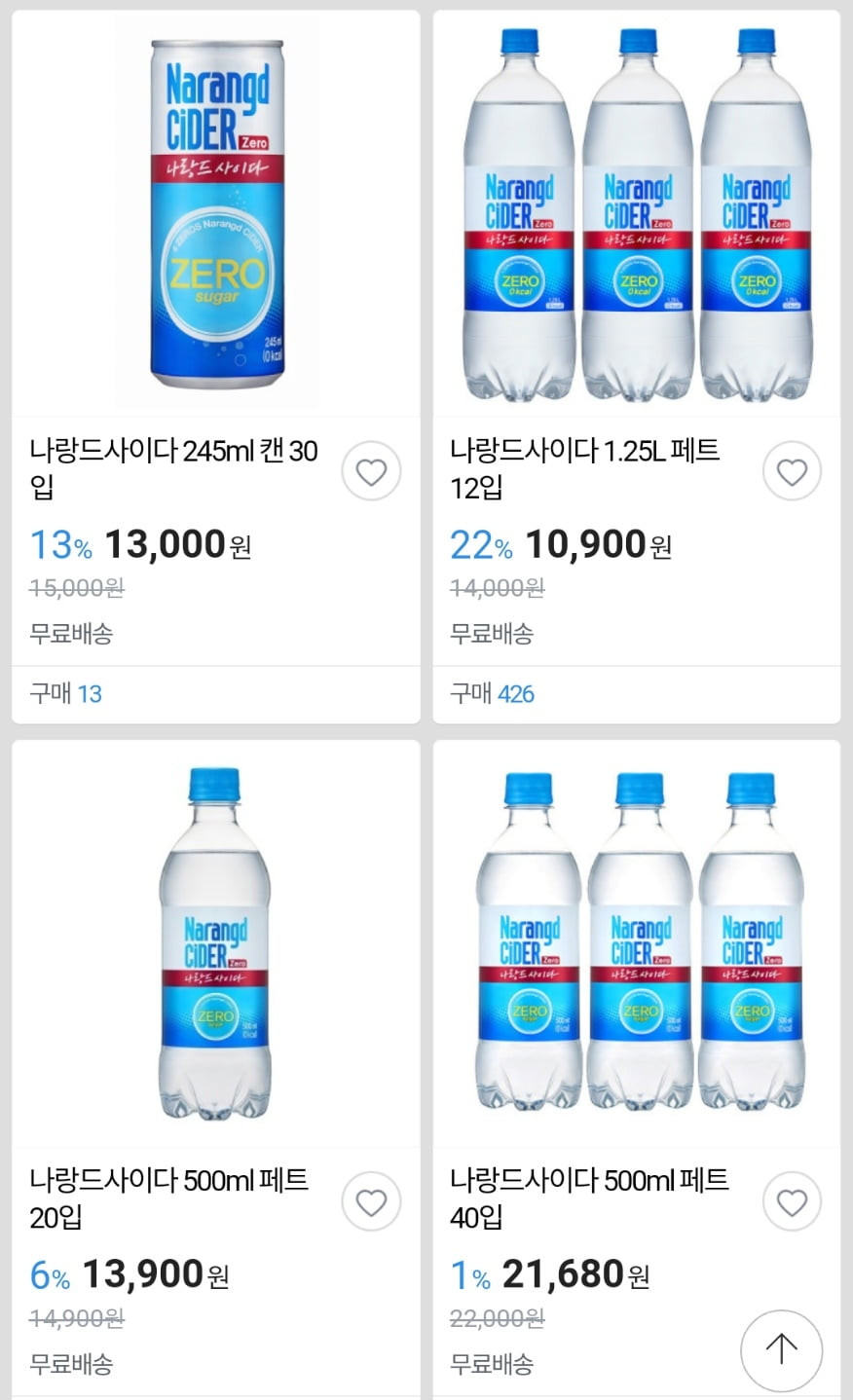The image size is (853, 1400).
Task: Open product title 나랑드사이다 1.25L 페트 12입
Action: coord(585,468)
